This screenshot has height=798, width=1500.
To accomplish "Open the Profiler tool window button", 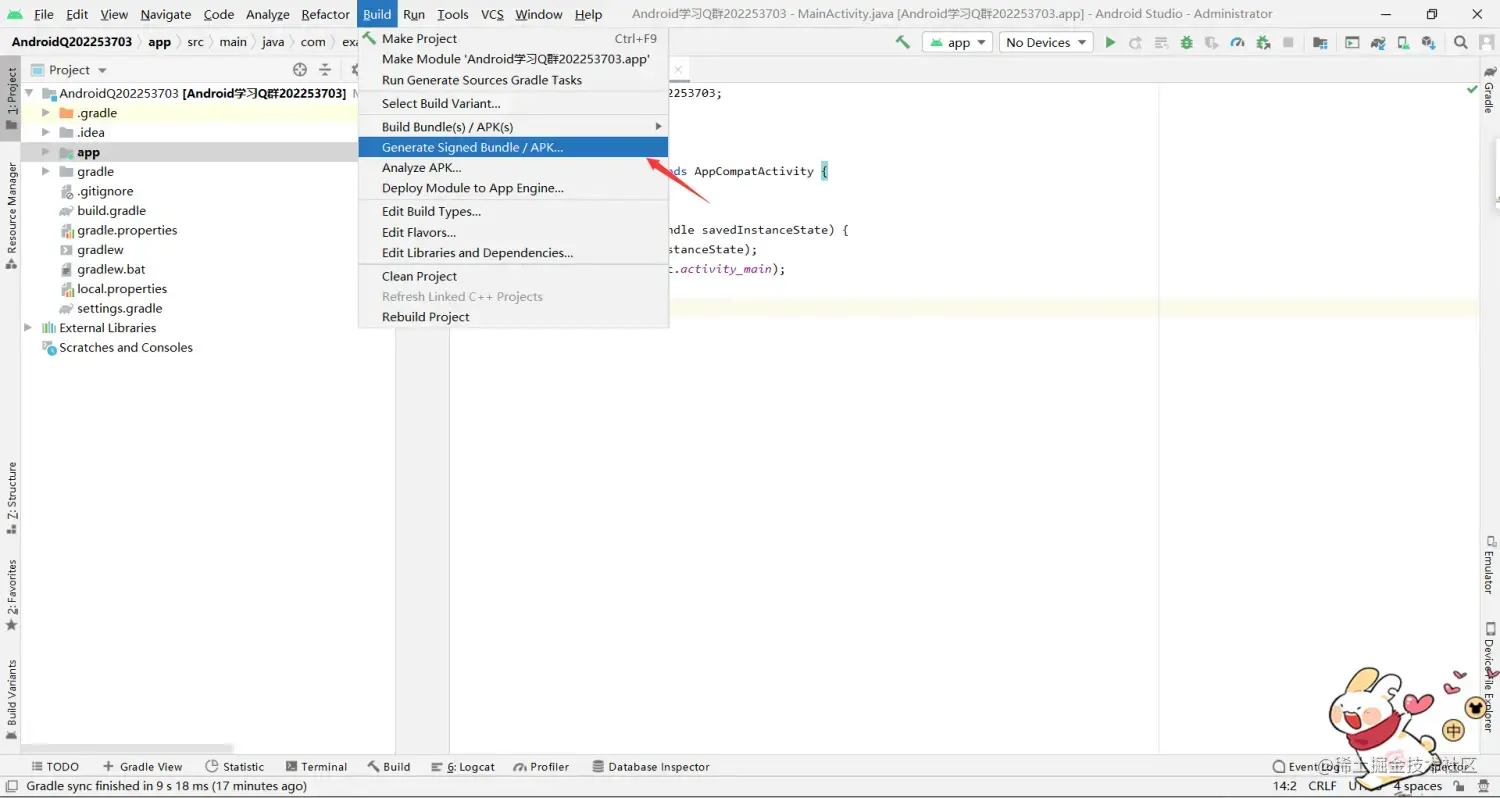I will 541,767.
